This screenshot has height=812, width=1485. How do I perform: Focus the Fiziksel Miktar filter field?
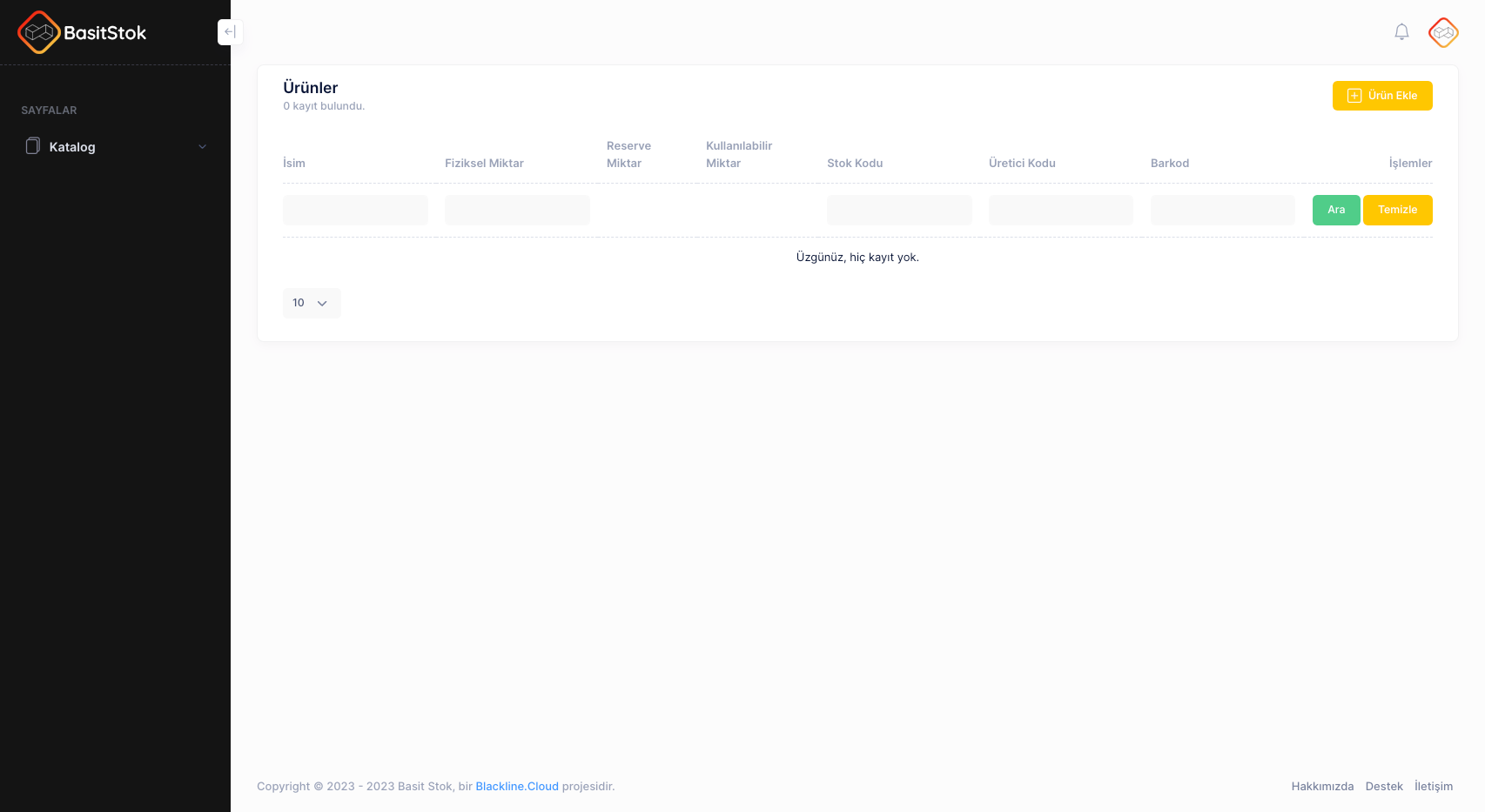(517, 210)
